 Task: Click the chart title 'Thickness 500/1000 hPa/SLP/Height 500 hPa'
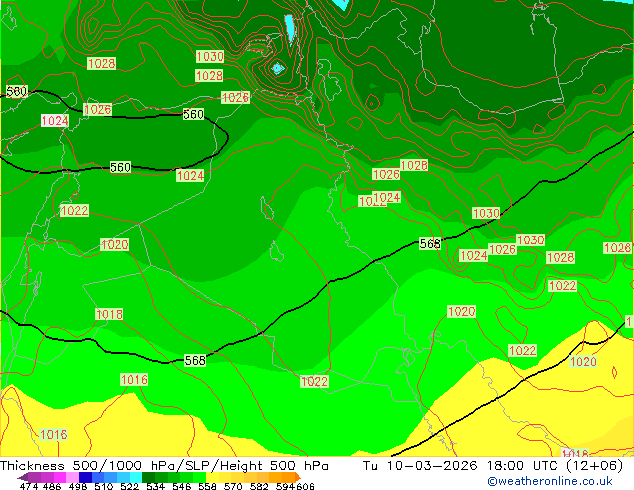point(164,466)
